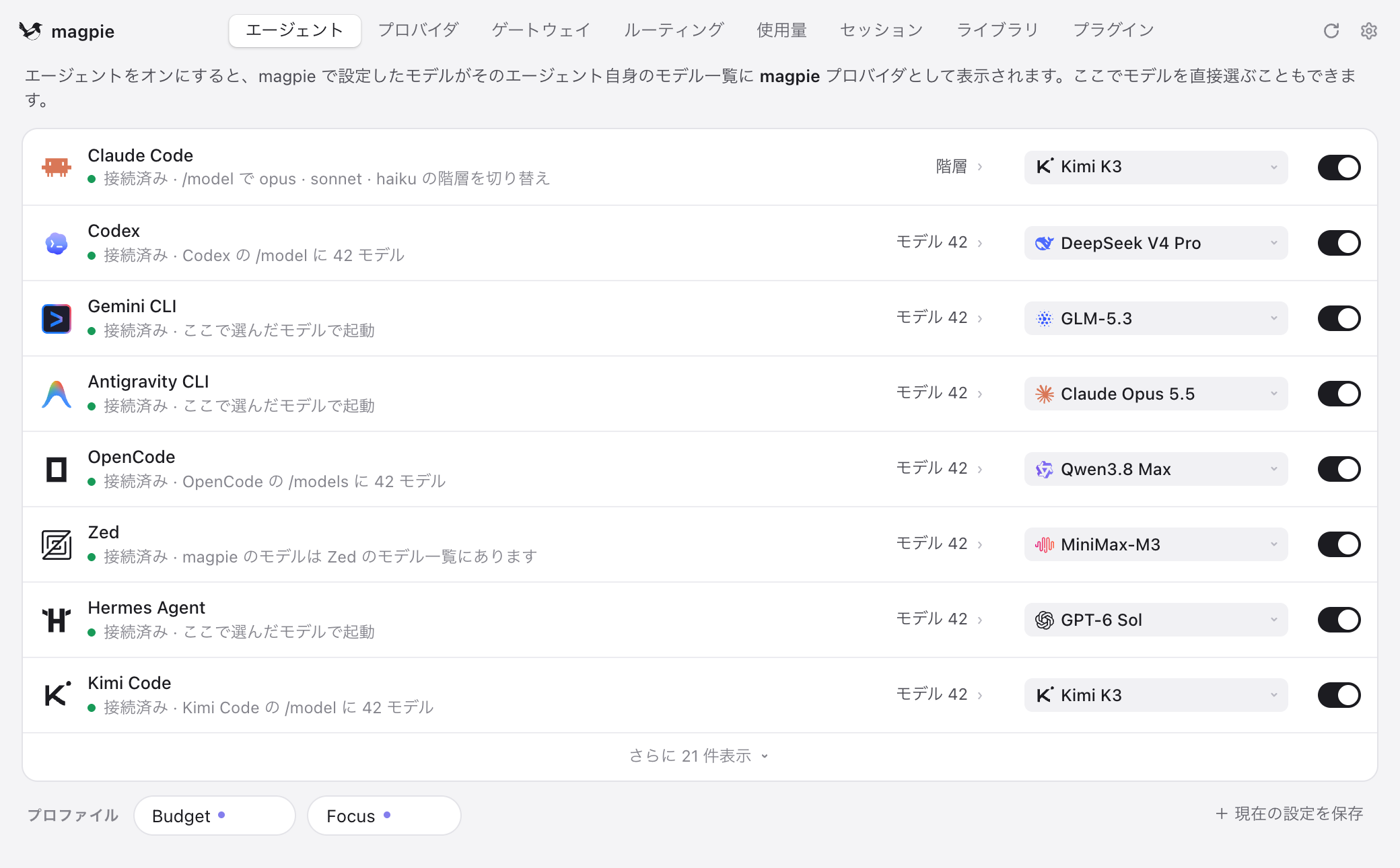The width and height of the screenshot is (1400, 868).
Task: Disable the OpenCode agent toggle
Action: pos(1339,469)
